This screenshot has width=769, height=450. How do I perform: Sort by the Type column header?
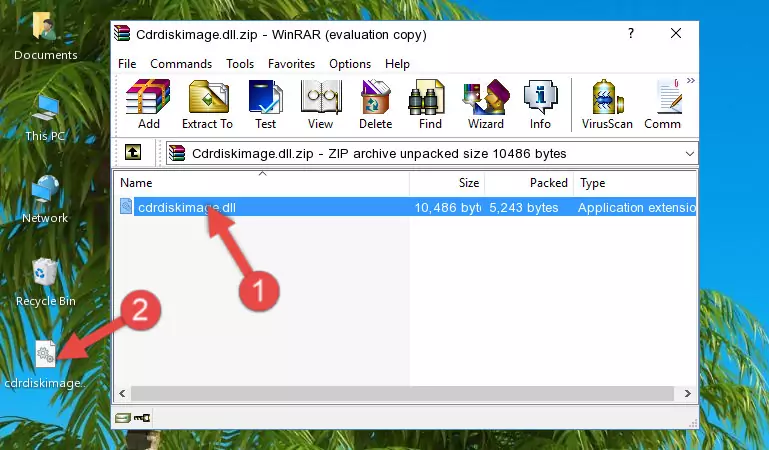point(635,183)
